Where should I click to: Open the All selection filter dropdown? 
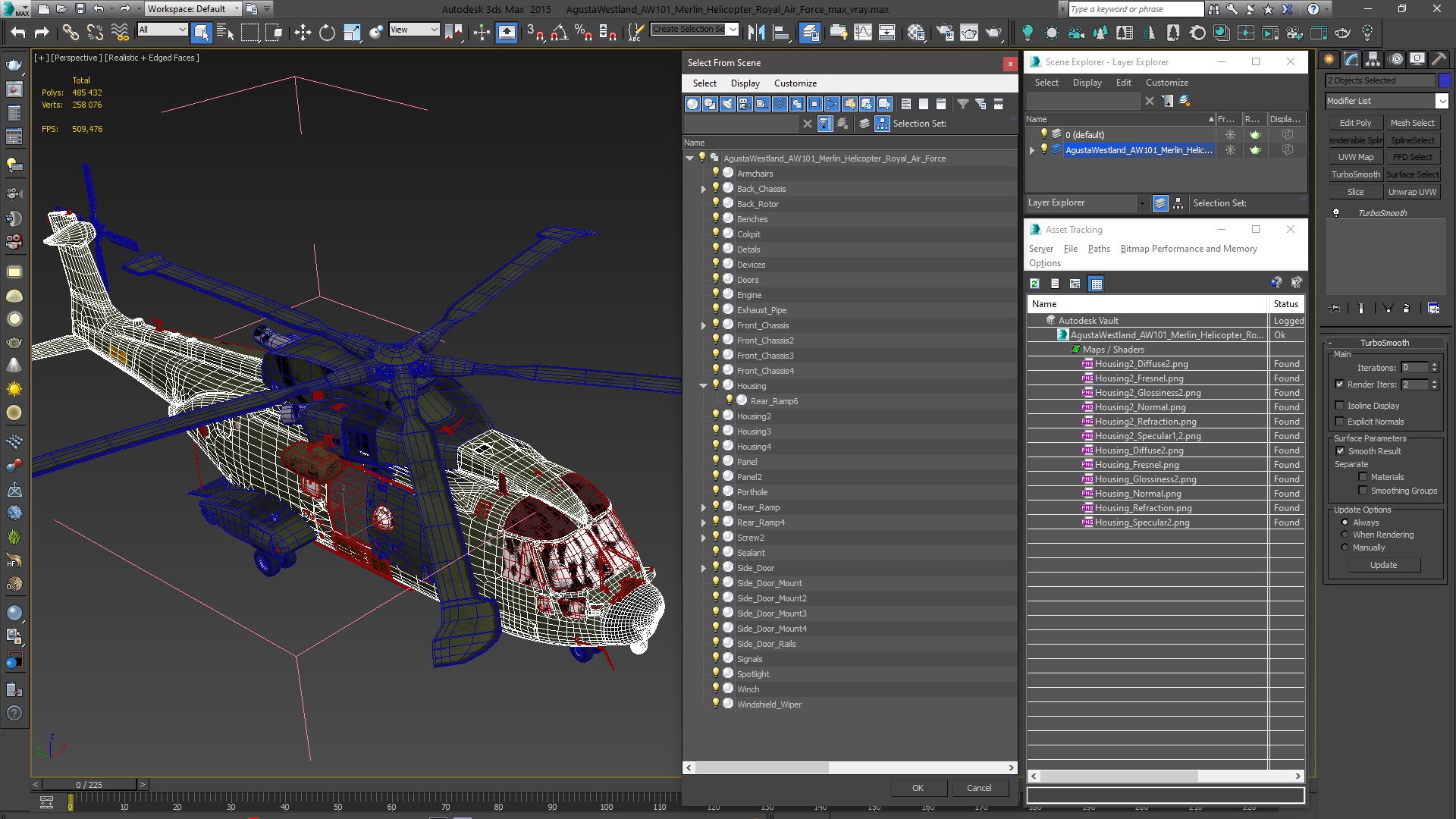click(x=162, y=30)
